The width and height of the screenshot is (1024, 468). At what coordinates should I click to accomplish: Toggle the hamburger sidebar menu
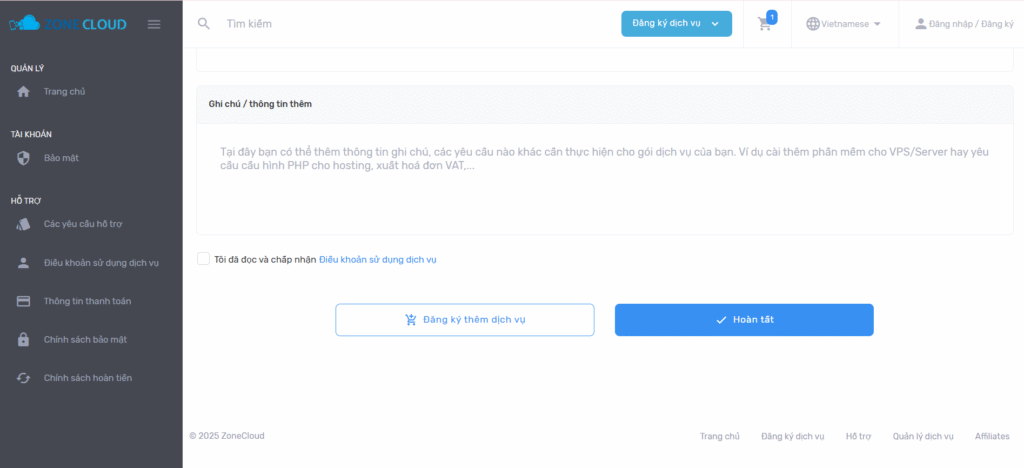(x=154, y=24)
